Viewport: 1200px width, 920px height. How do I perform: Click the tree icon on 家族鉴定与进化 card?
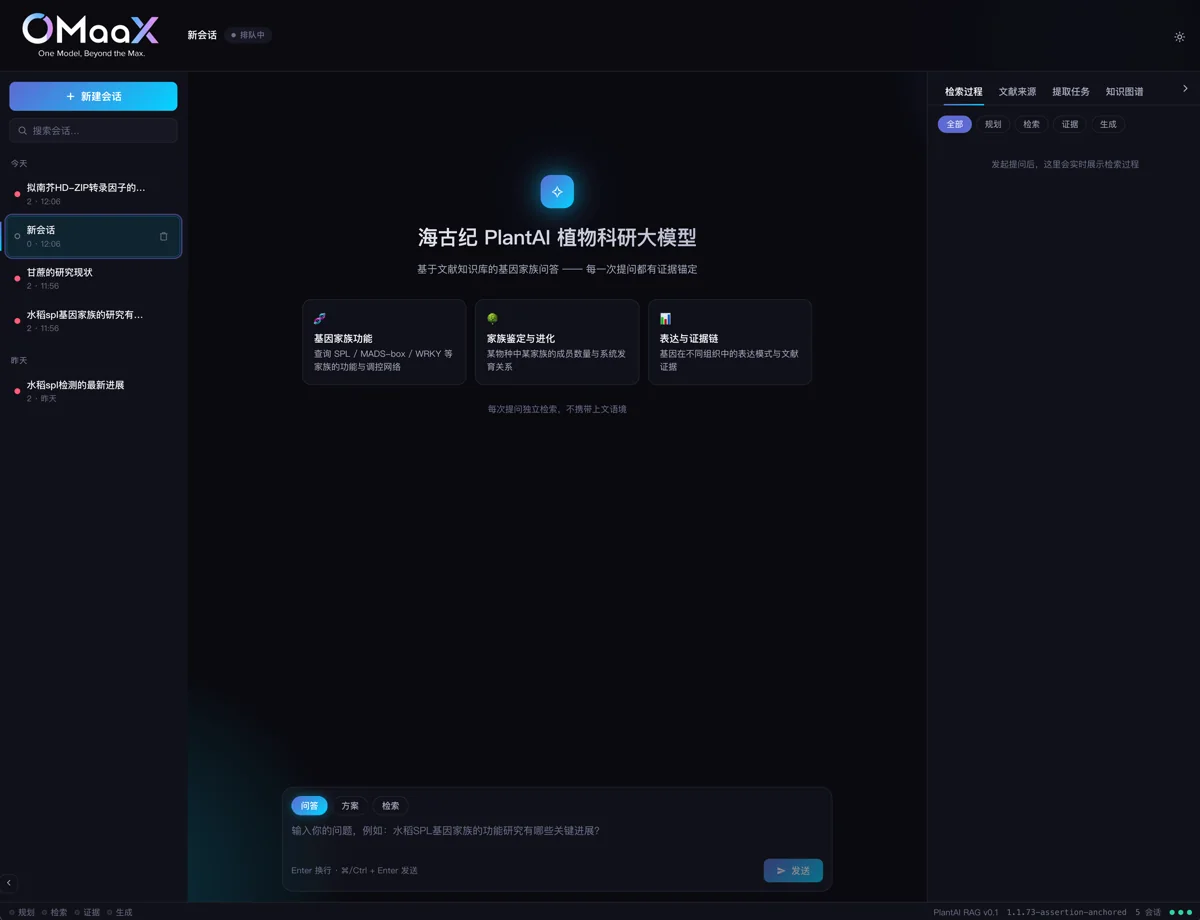coord(492,318)
